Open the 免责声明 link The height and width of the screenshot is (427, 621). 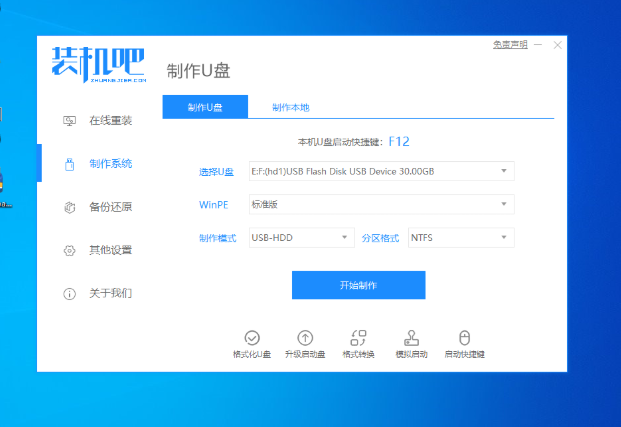(x=510, y=45)
